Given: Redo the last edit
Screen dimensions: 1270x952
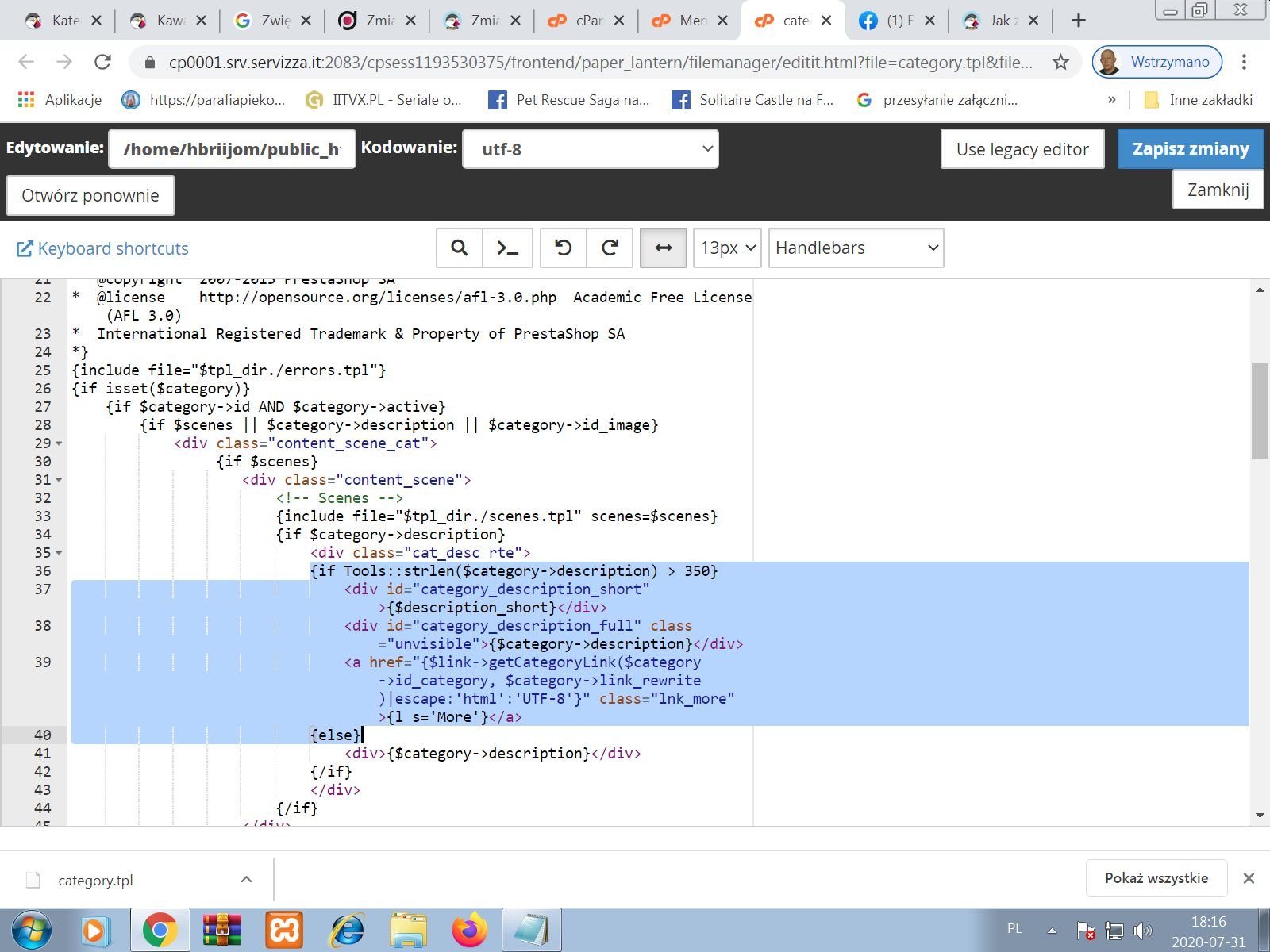Looking at the screenshot, I should 610,248.
